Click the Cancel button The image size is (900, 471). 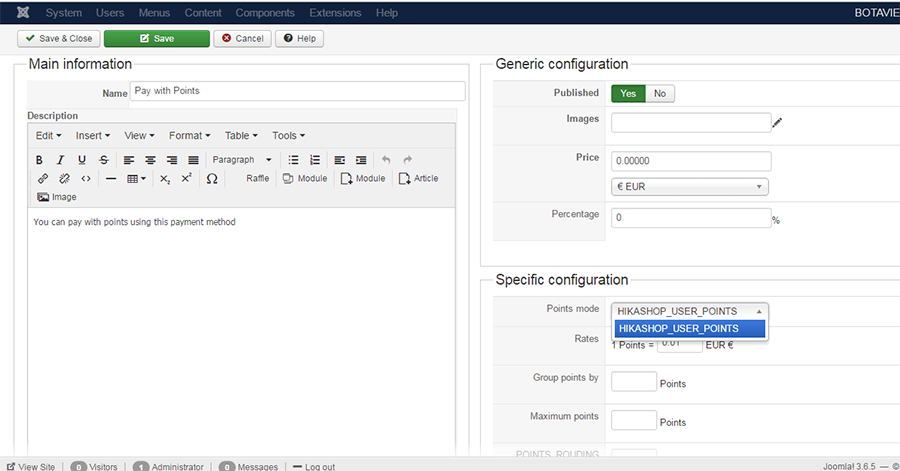pyautogui.click(x=242, y=38)
